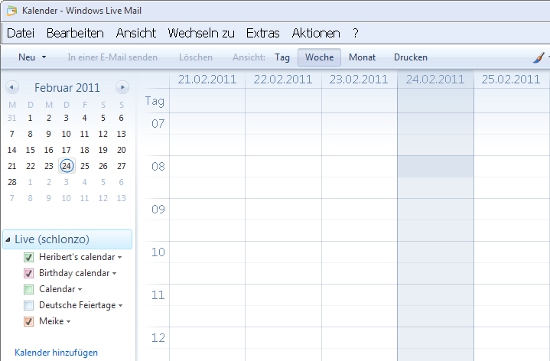The width and height of the screenshot is (550, 361).
Task: Open the Extras menu
Action: point(263,33)
